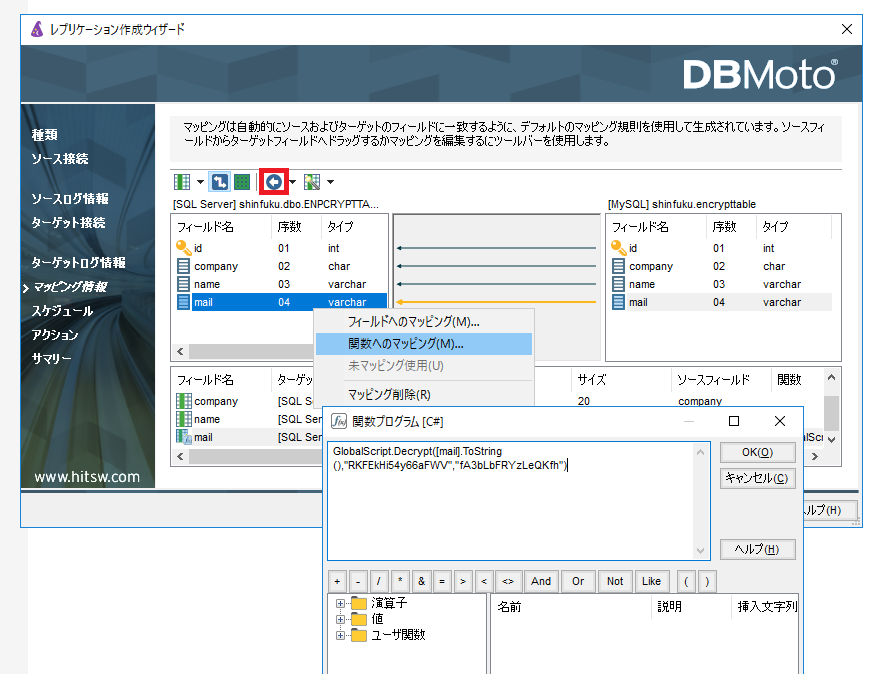Go to サマリー wizard step
Viewport: 889px width, 674px height.
(52, 358)
